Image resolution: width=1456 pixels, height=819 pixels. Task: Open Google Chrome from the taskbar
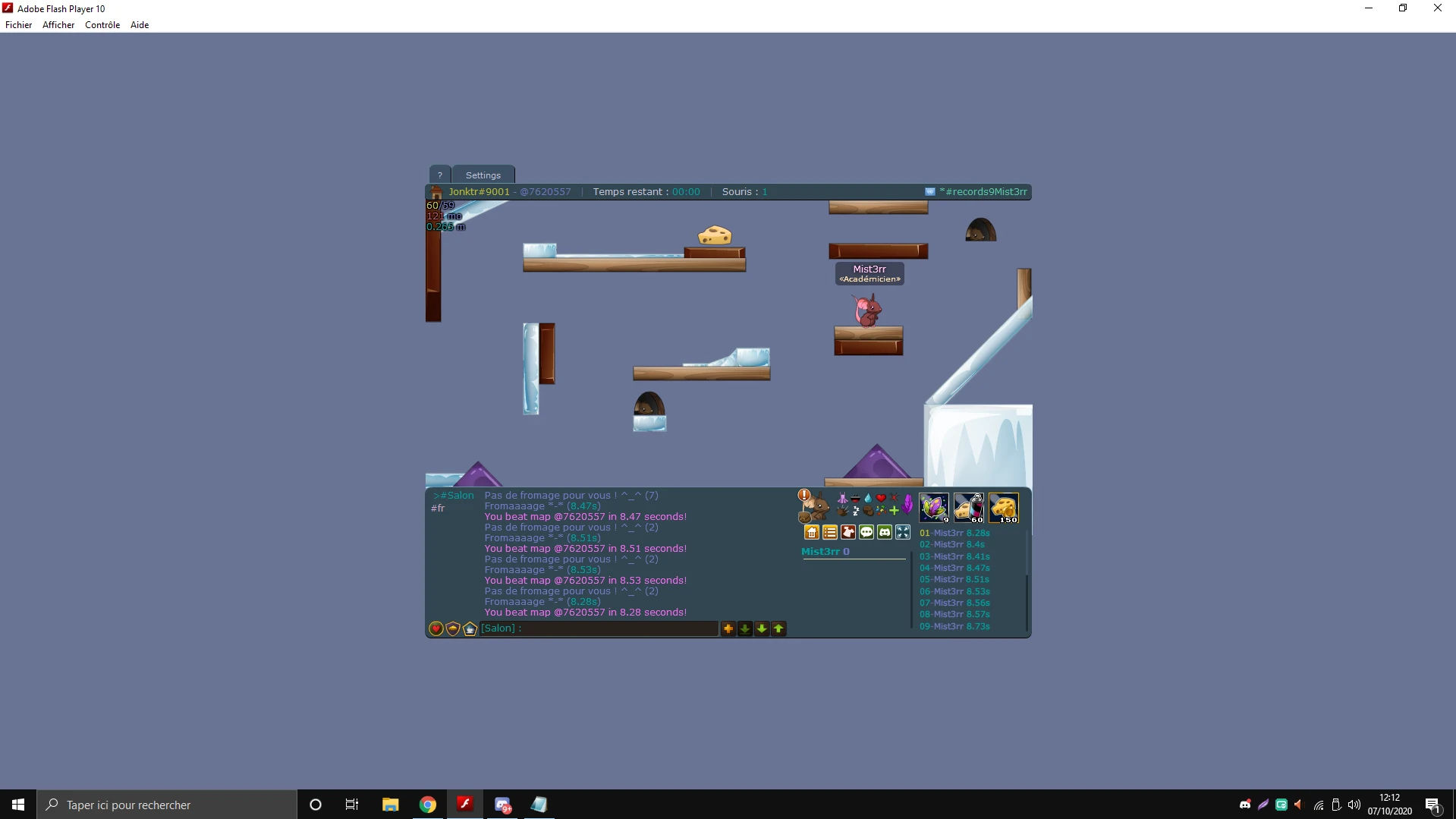point(428,805)
